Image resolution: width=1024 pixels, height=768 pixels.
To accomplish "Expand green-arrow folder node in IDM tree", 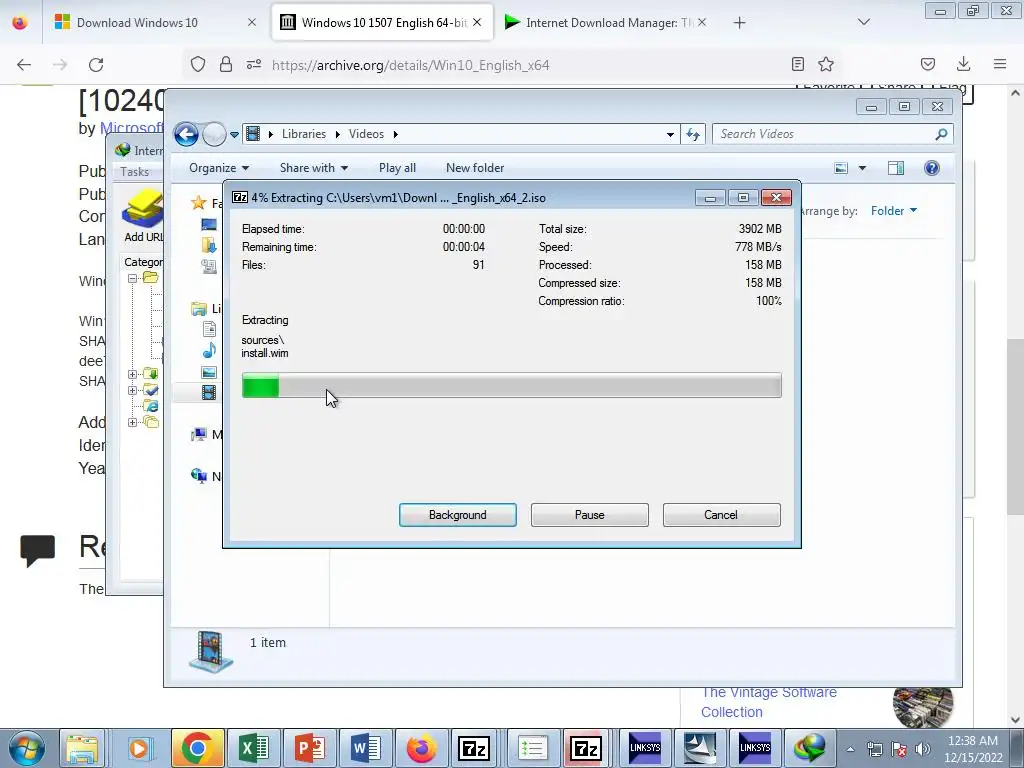I will pyautogui.click(x=132, y=374).
